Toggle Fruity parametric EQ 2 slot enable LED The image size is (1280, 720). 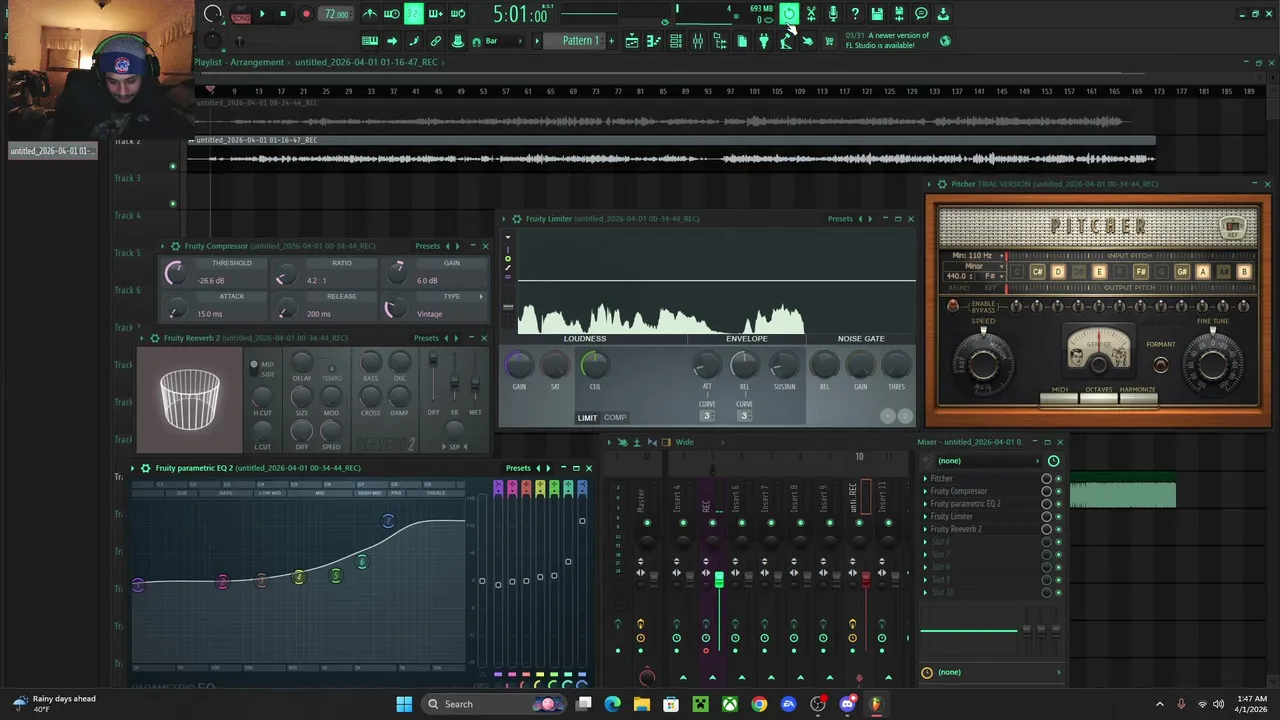coord(1059,504)
